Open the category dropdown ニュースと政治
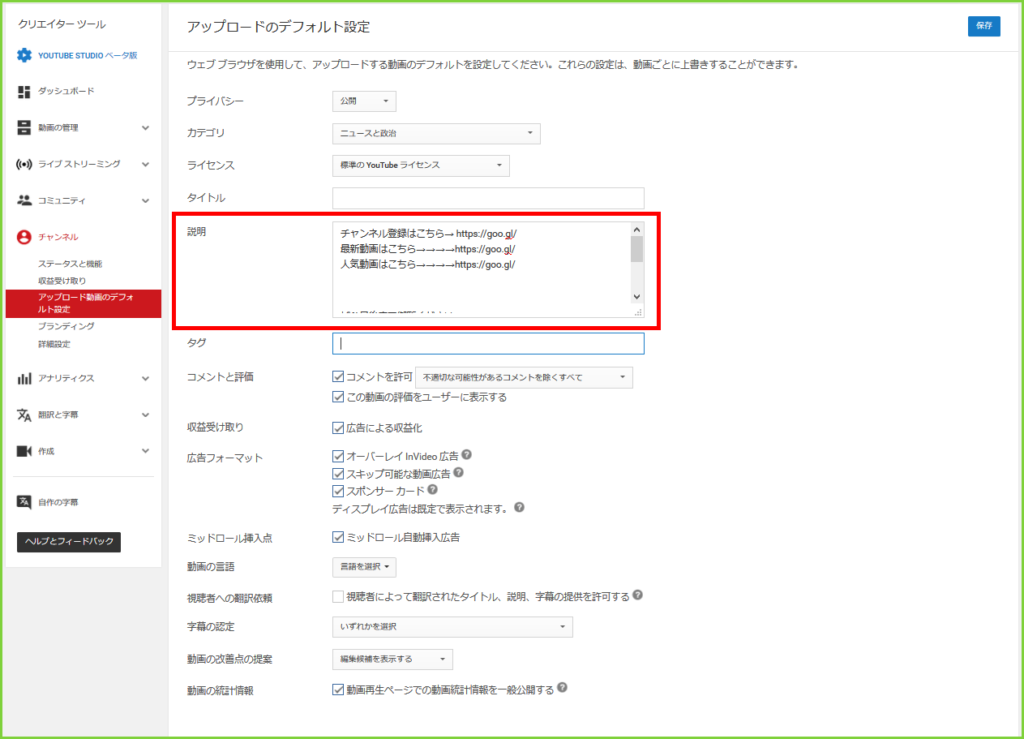 click(436, 133)
